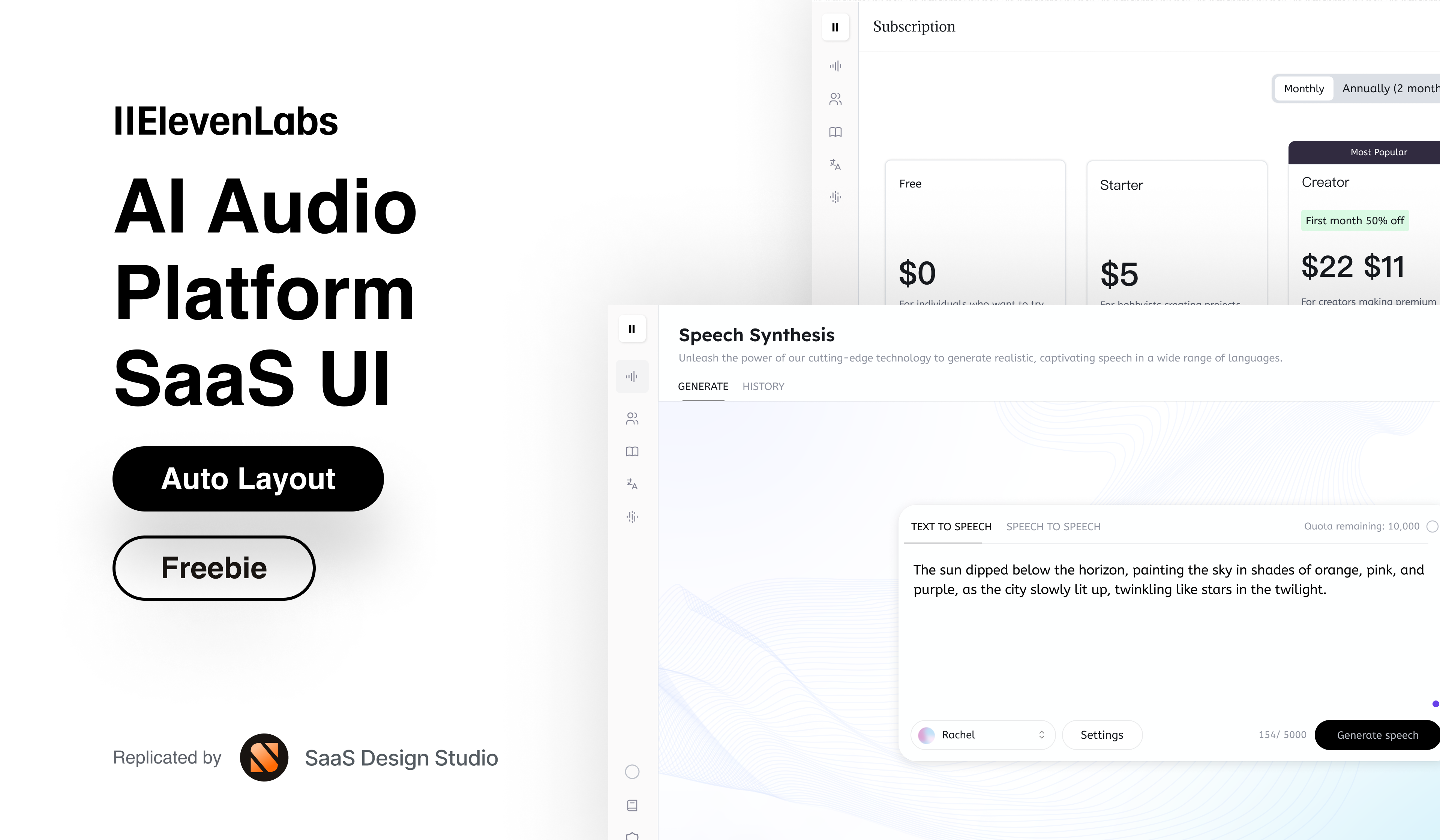
Task: Click the up-down chevron in voice selector
Action: coord(1041,735)
